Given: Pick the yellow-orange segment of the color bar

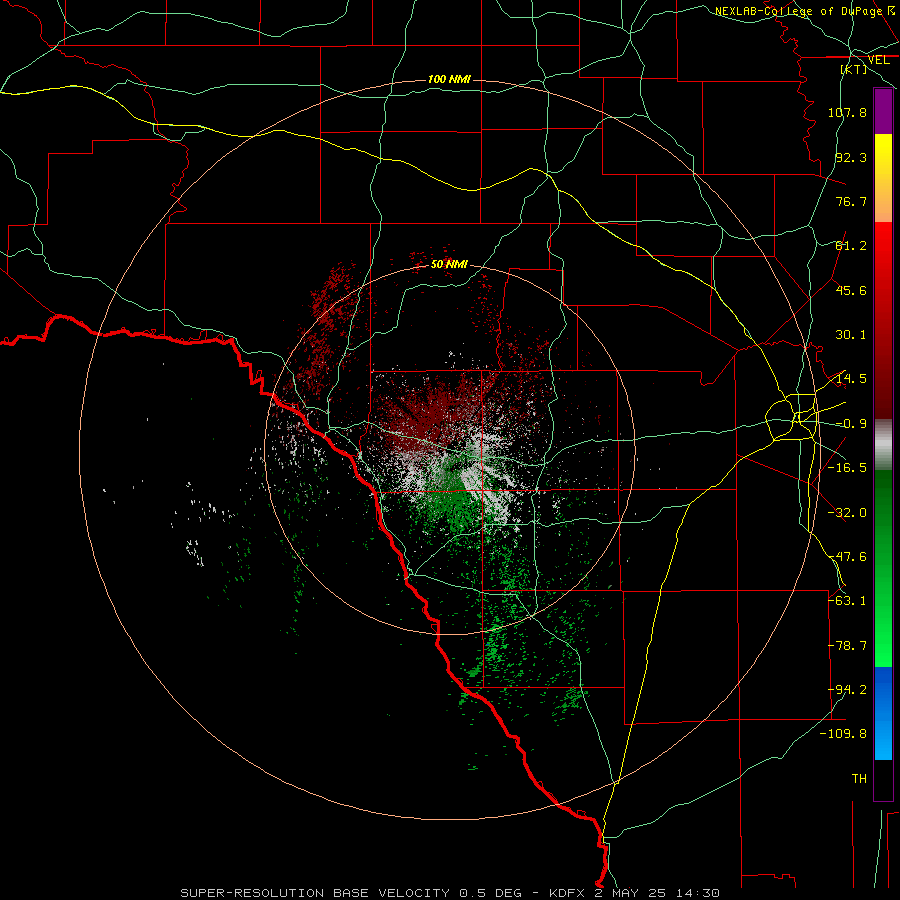Looking at the screenshot, I should click(883, 178).
